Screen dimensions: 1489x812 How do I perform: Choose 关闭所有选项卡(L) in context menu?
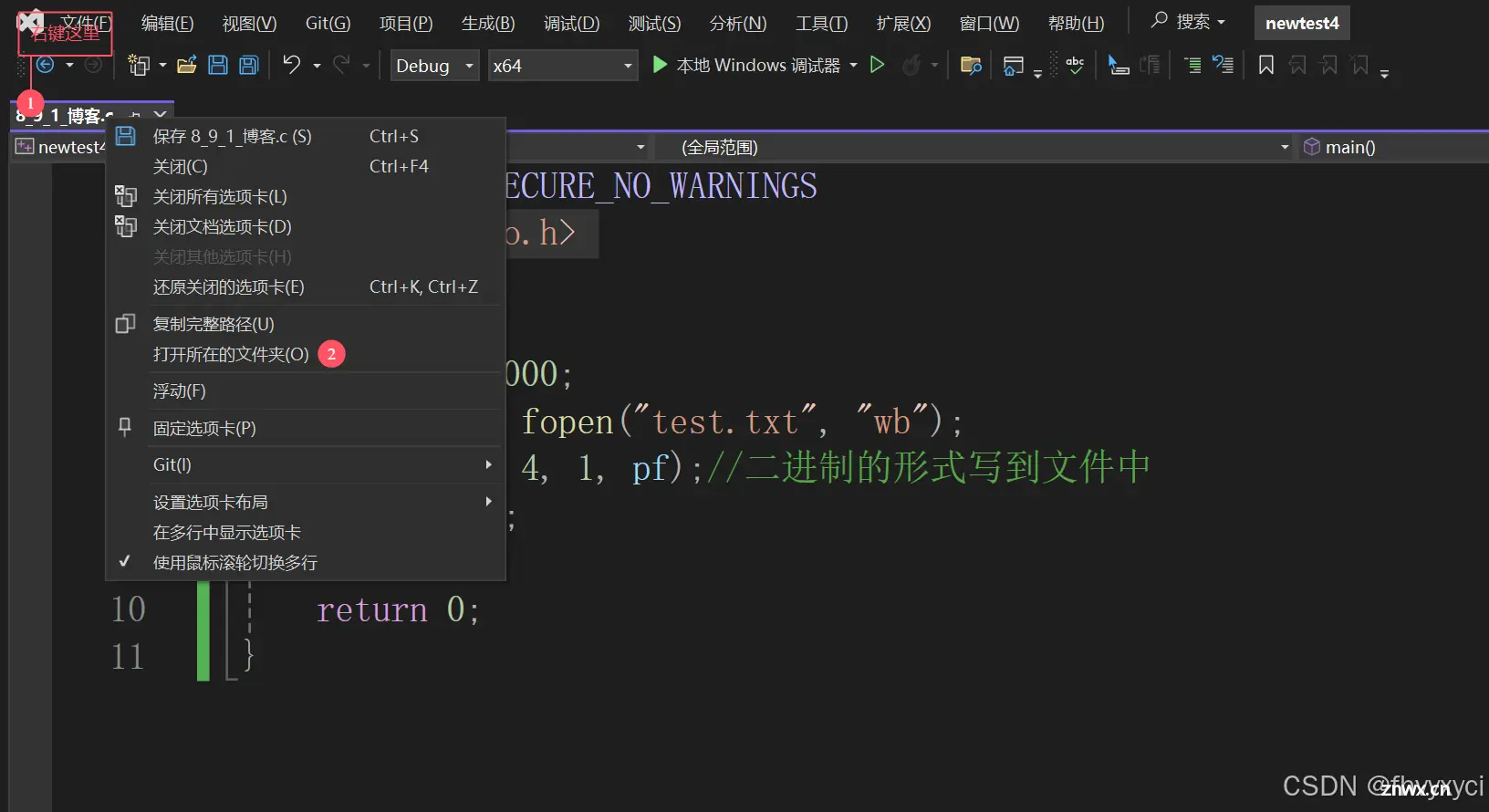pyautogui.click(x=306, y=196)
